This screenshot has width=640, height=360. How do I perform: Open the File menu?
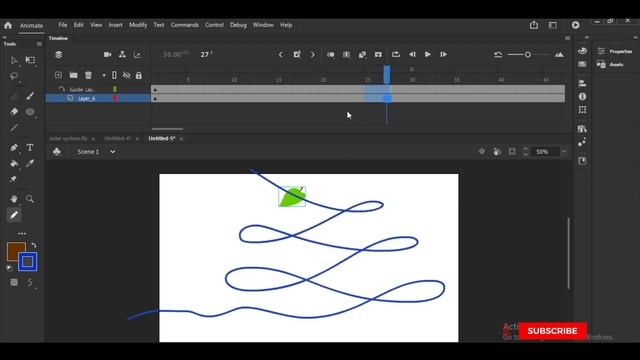click(62, 25)
